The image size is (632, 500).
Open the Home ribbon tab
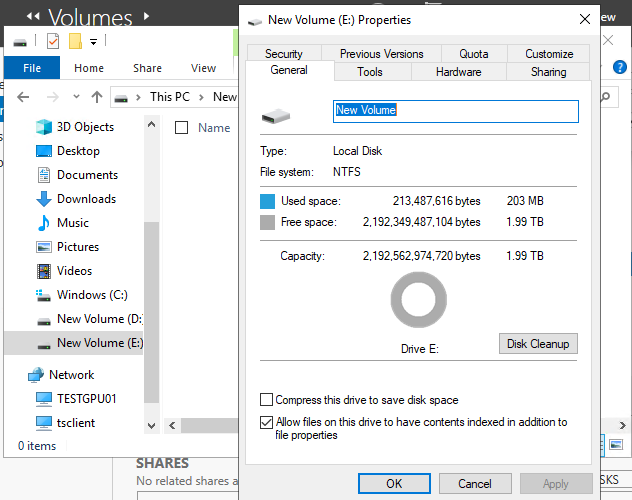89,68
